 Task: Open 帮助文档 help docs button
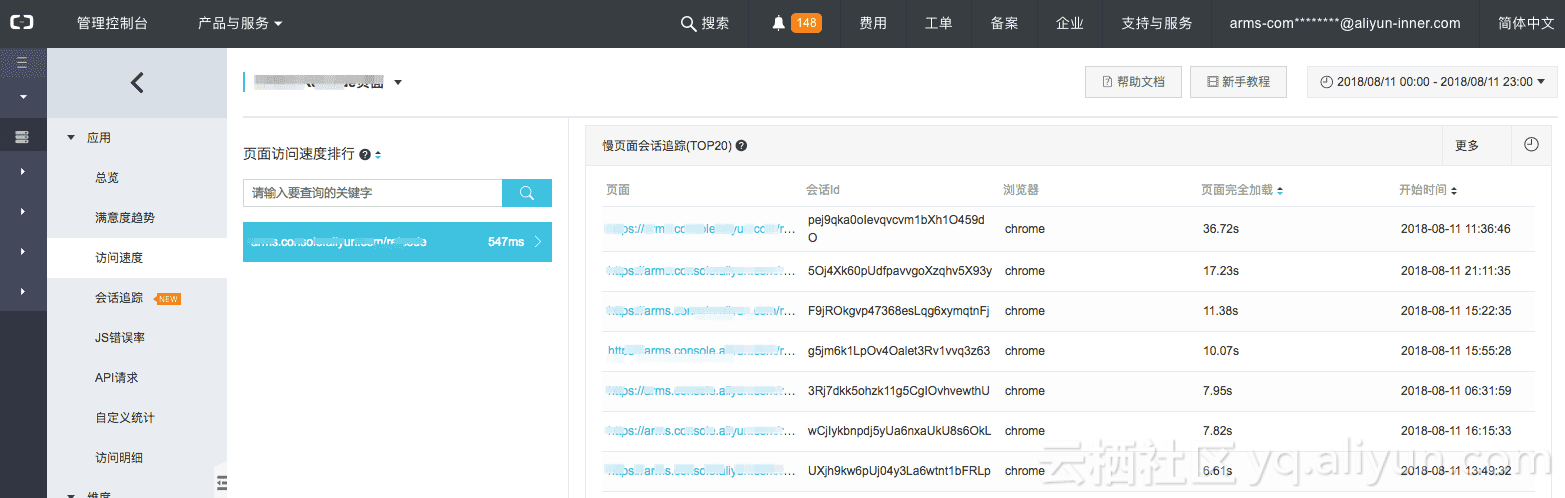point(1133,82)
